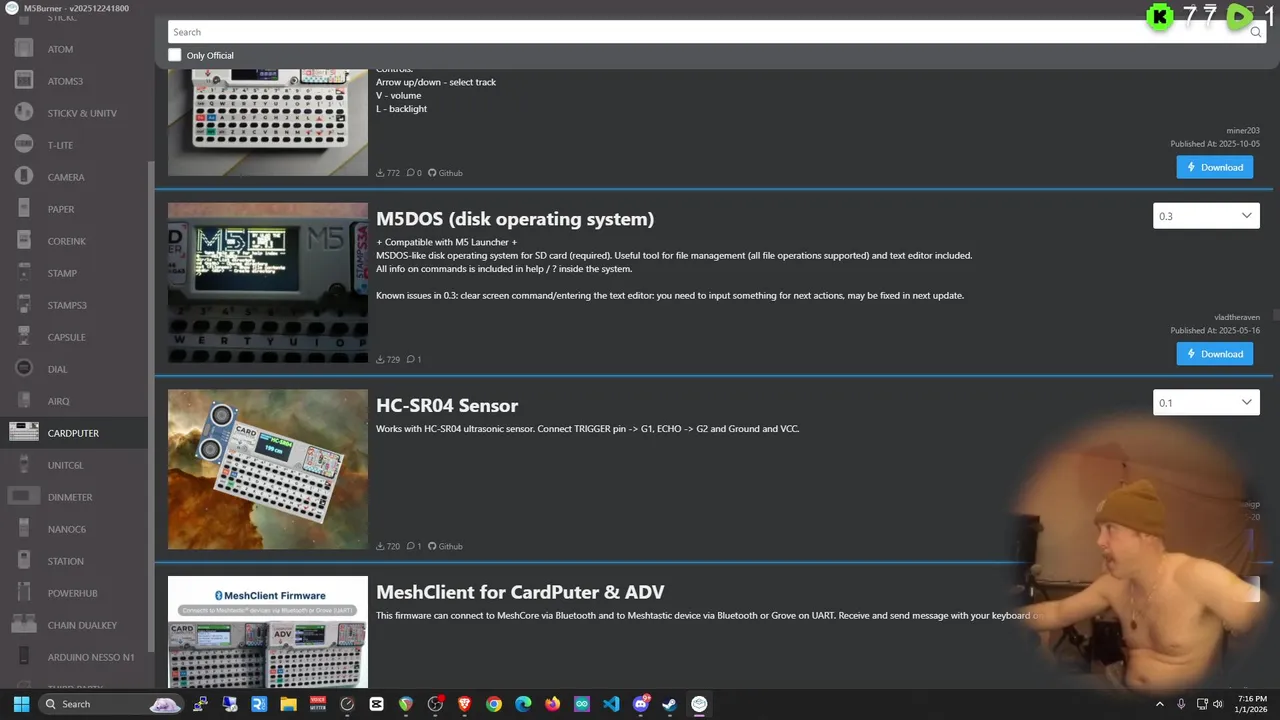Image resolution: width=1280 pixels, height=720 pixels.
Task: Open Github link under HC-SR04 Sensor card
Action: [x=446, y=546]
